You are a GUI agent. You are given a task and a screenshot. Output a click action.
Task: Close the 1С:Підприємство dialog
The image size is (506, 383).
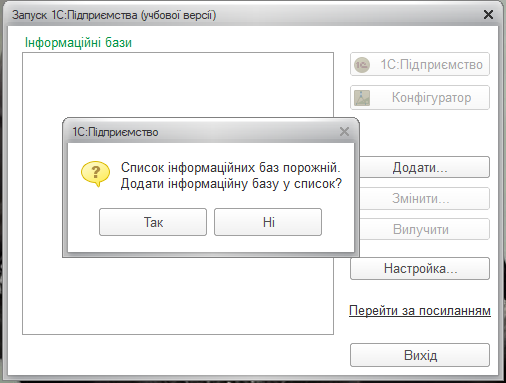click(x=344, y=132)
